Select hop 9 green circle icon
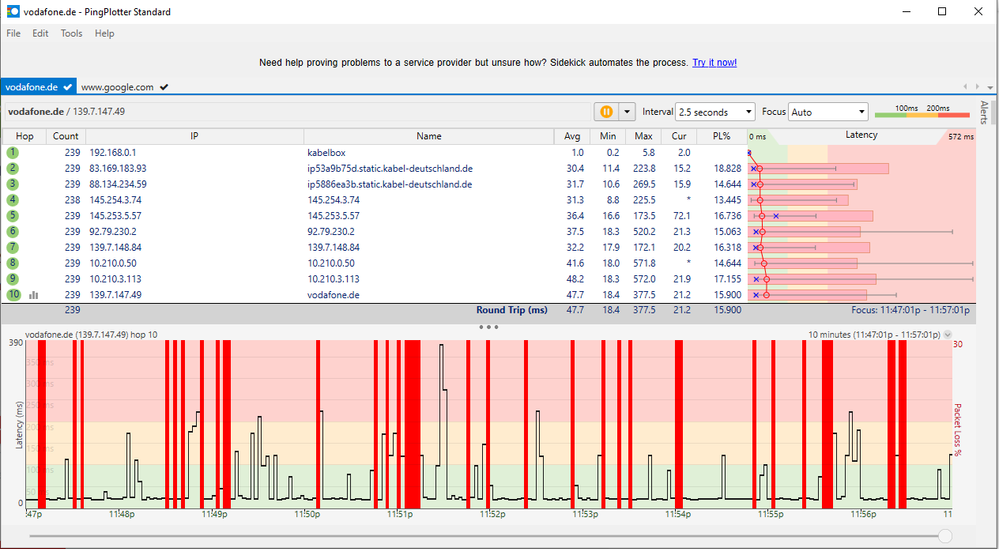 point(13,279)
